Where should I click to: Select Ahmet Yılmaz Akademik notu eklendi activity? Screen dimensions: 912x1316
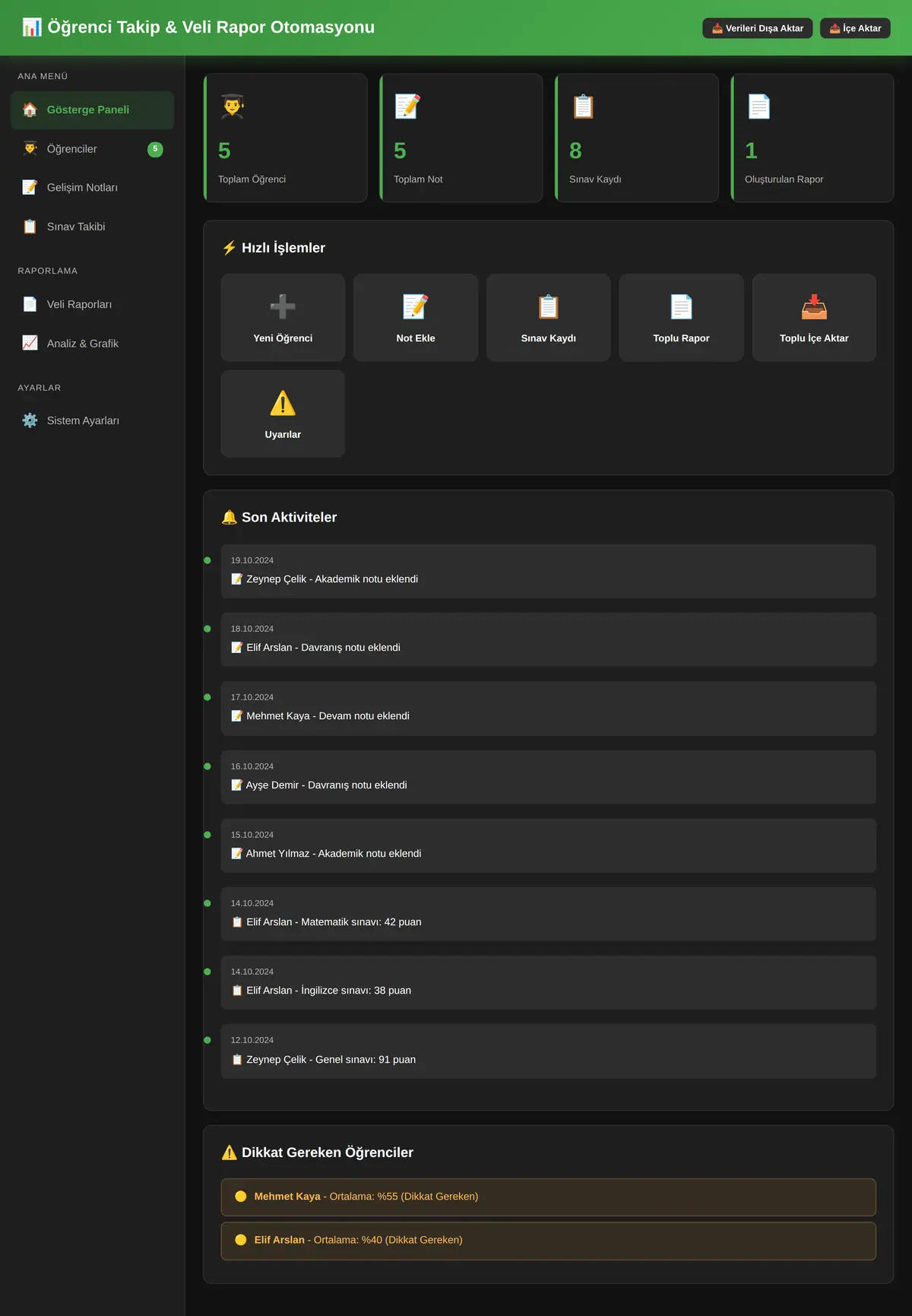pos(549,845)
